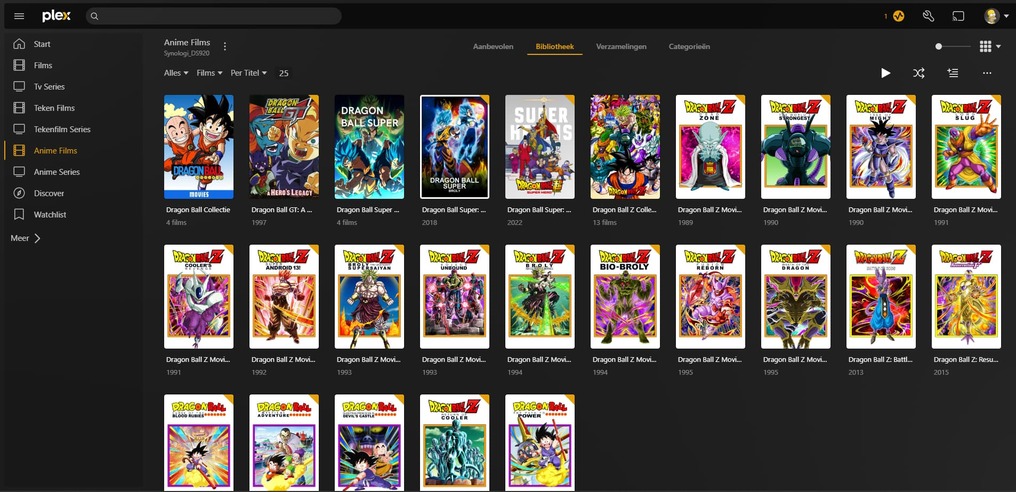Open Return of Cooler poster

pyautogui.click(x=455, y=443)
